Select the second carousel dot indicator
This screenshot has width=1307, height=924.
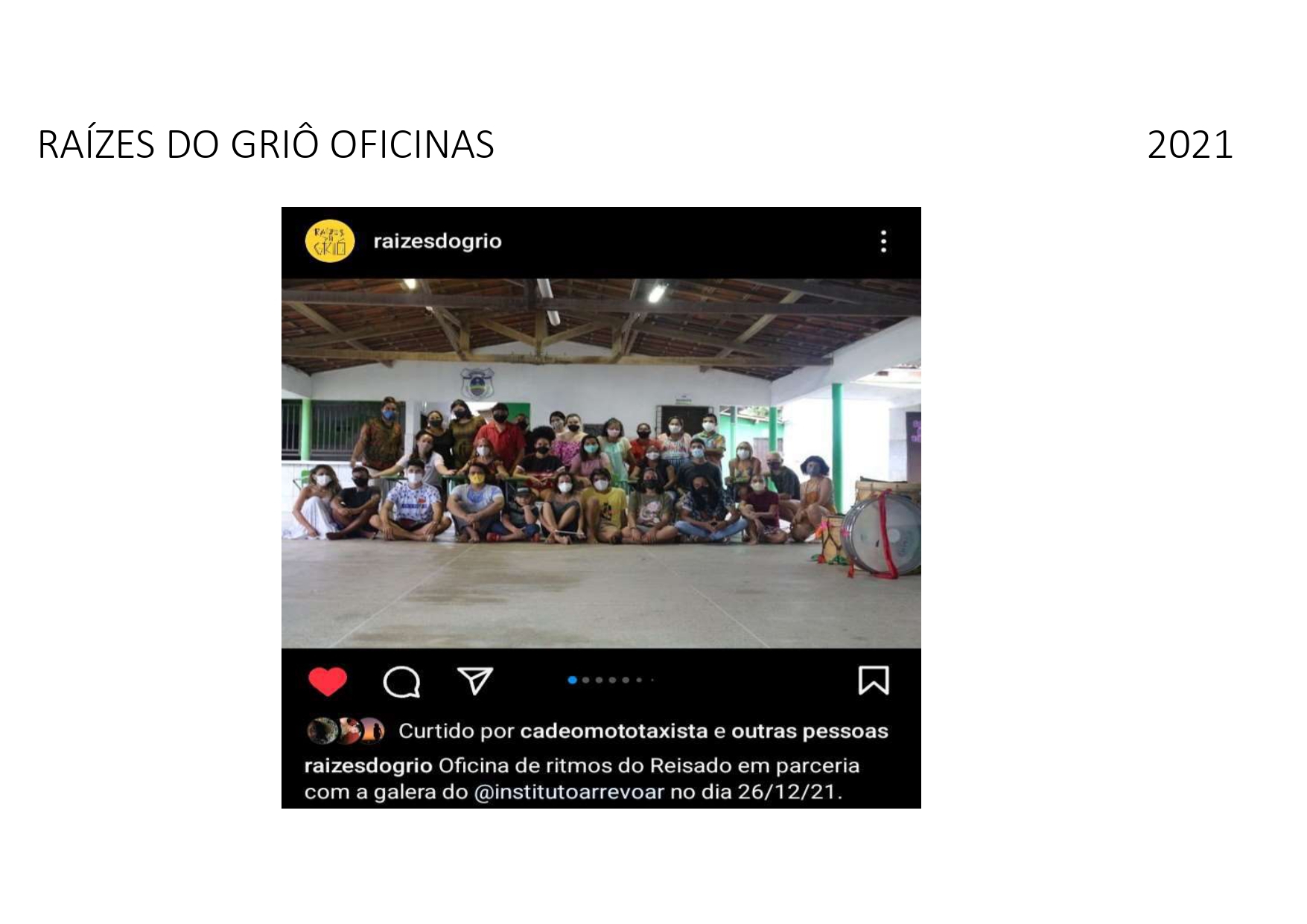[x=585, y=680]
